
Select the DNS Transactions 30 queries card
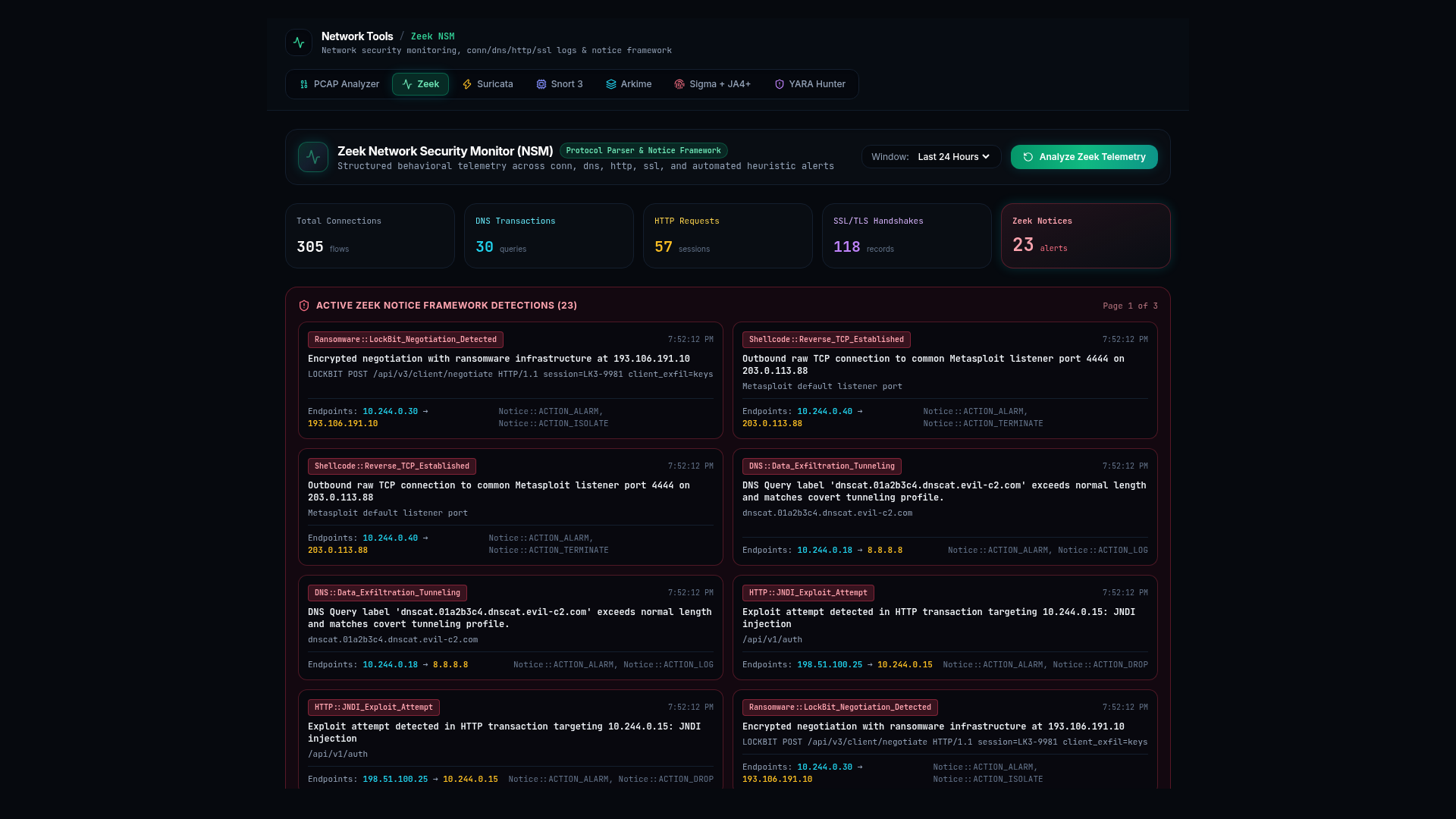(549, 236)
